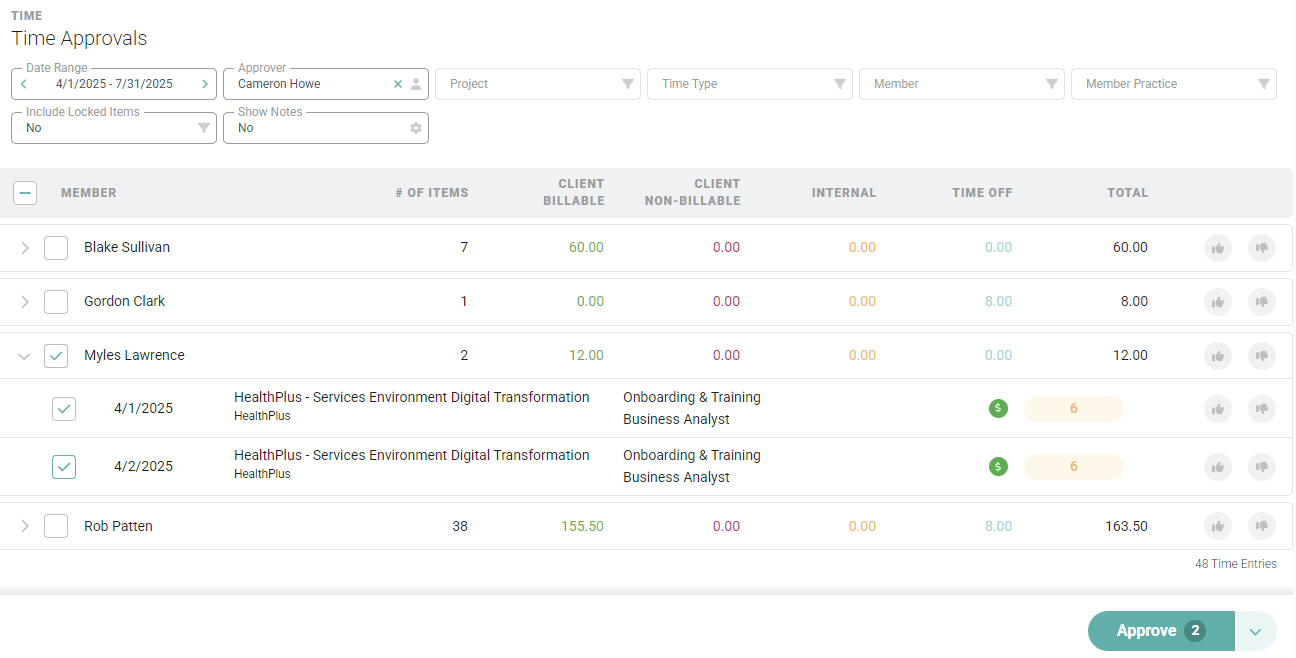Click the Approve 2 button

click(1161, 631)
